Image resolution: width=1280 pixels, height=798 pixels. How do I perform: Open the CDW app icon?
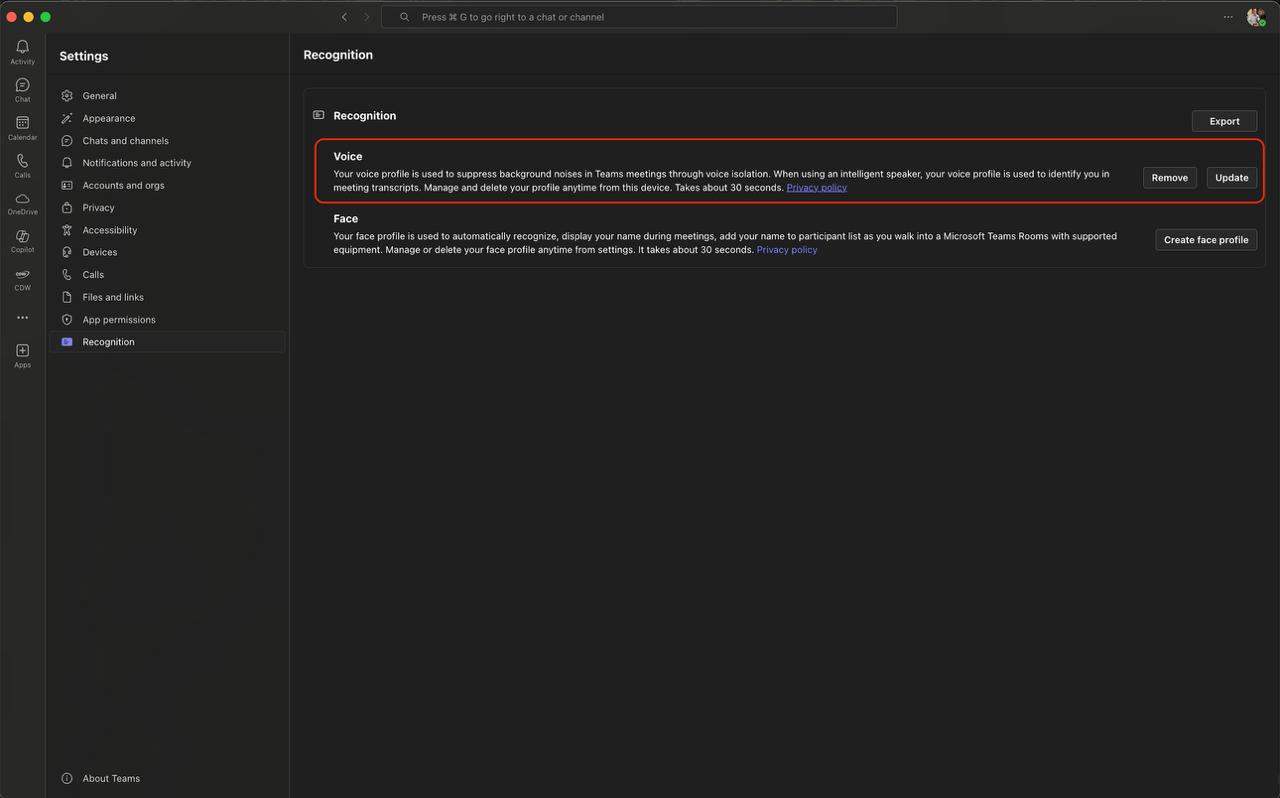pyautogui.click(x=22, y=276)
